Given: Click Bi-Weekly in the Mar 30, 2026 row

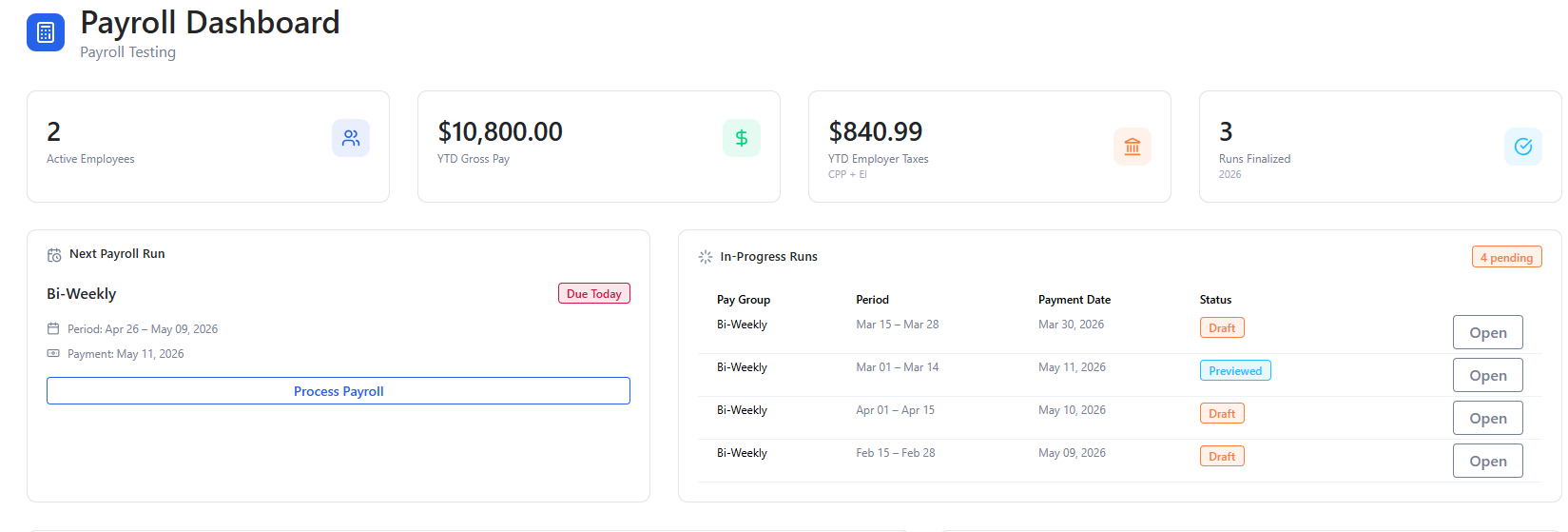Looking at the screenshot, I should click(x=742, y=325).
